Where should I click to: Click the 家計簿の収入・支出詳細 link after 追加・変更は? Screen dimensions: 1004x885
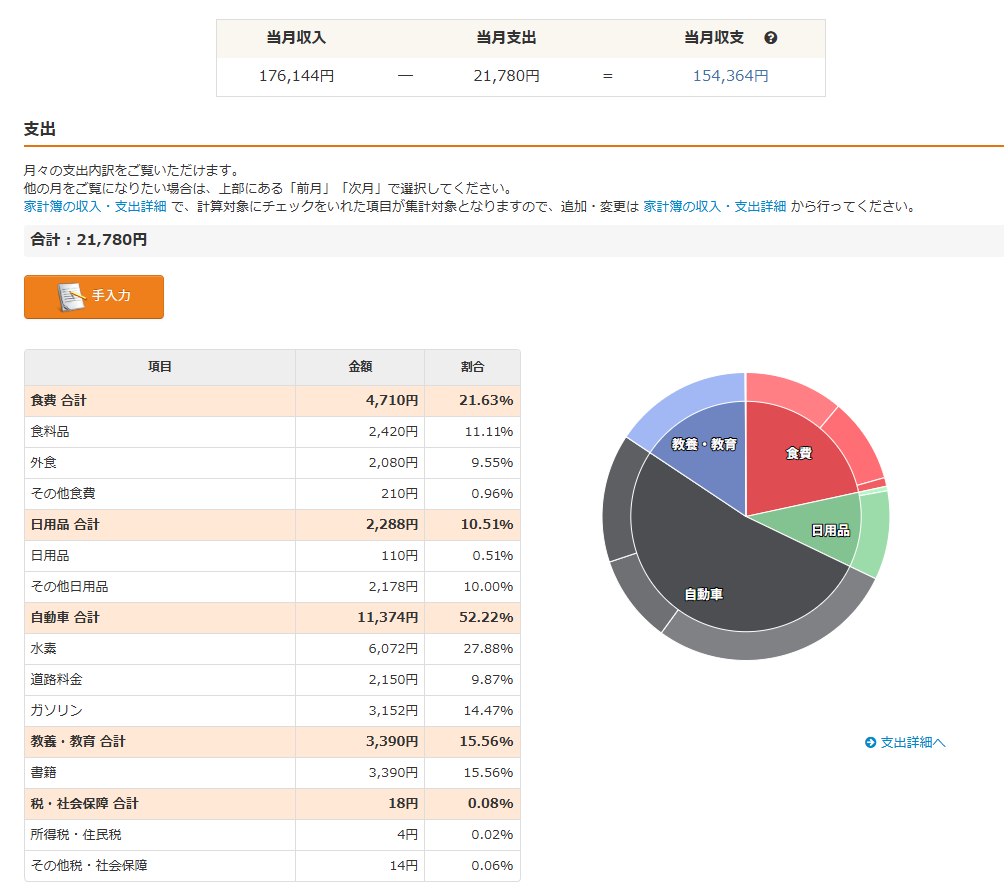714,206
